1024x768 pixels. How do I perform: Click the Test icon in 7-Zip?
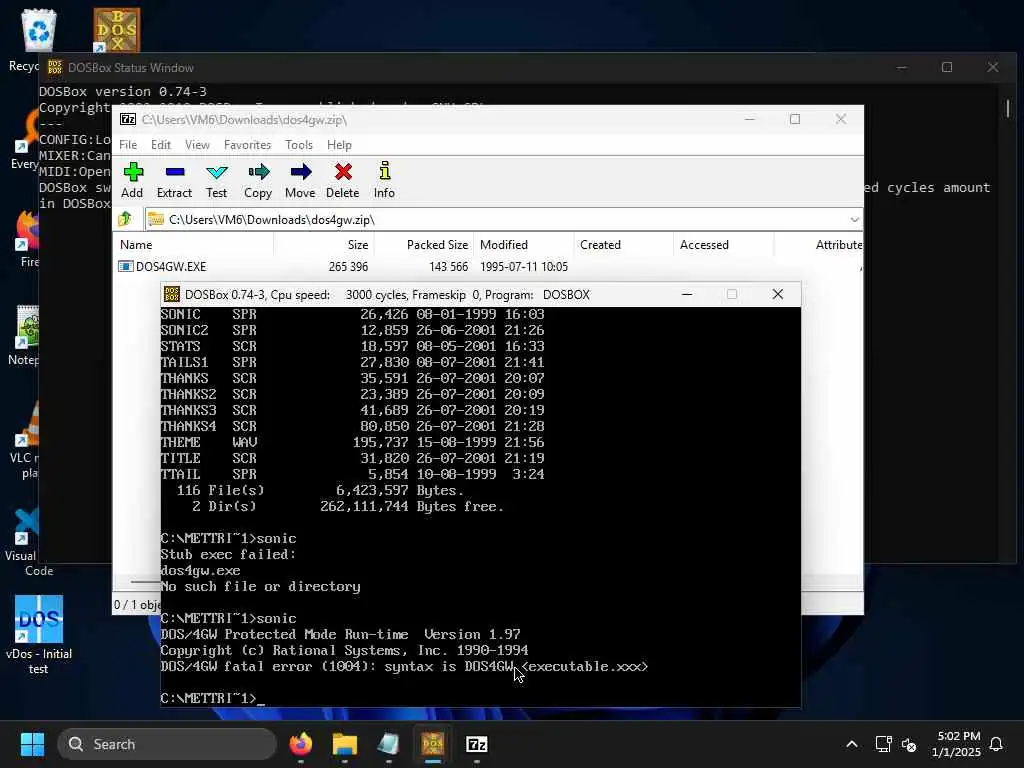tap(216, 180)
